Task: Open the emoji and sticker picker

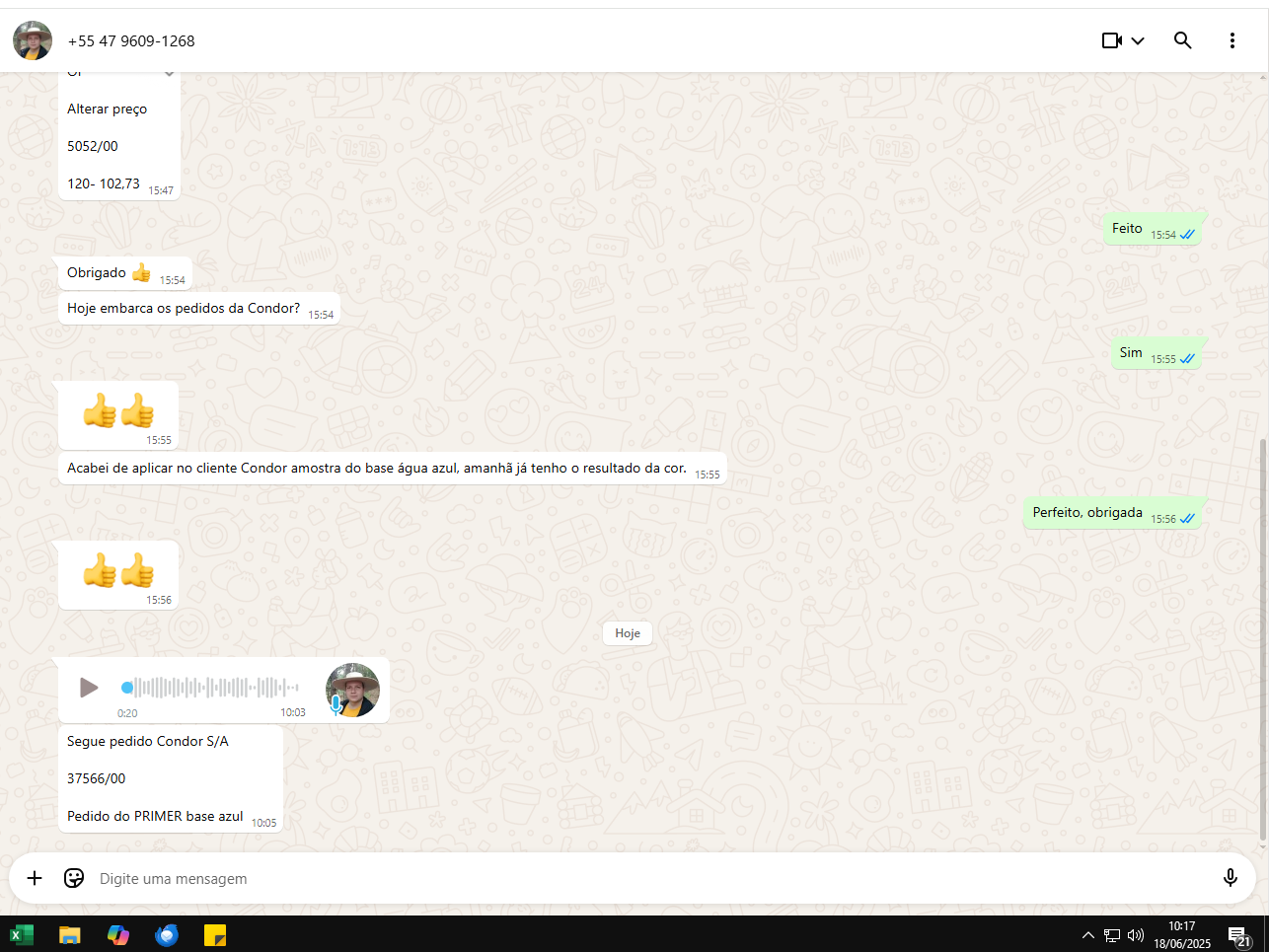Action: tap(74, 878)
